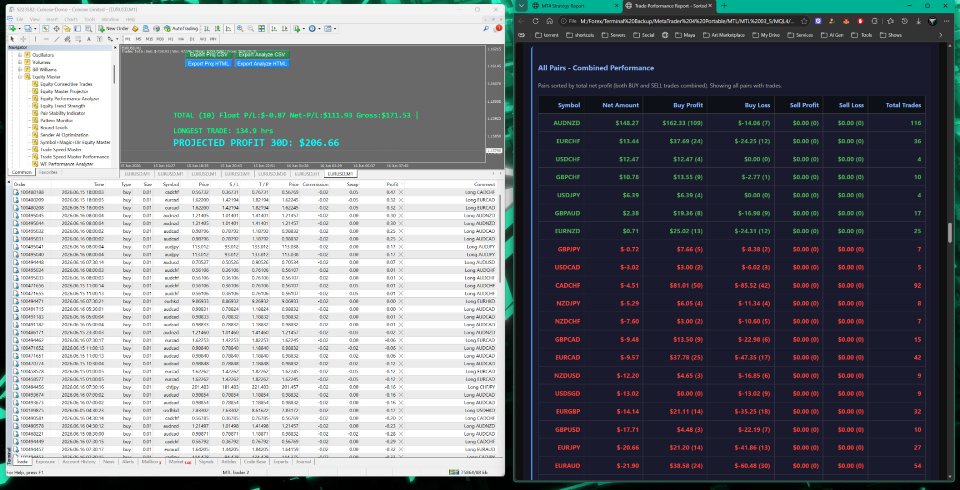Switch to MT4 Strategy Report browser tab
Viewport: 960px width, 490px height.
[563, 6]
